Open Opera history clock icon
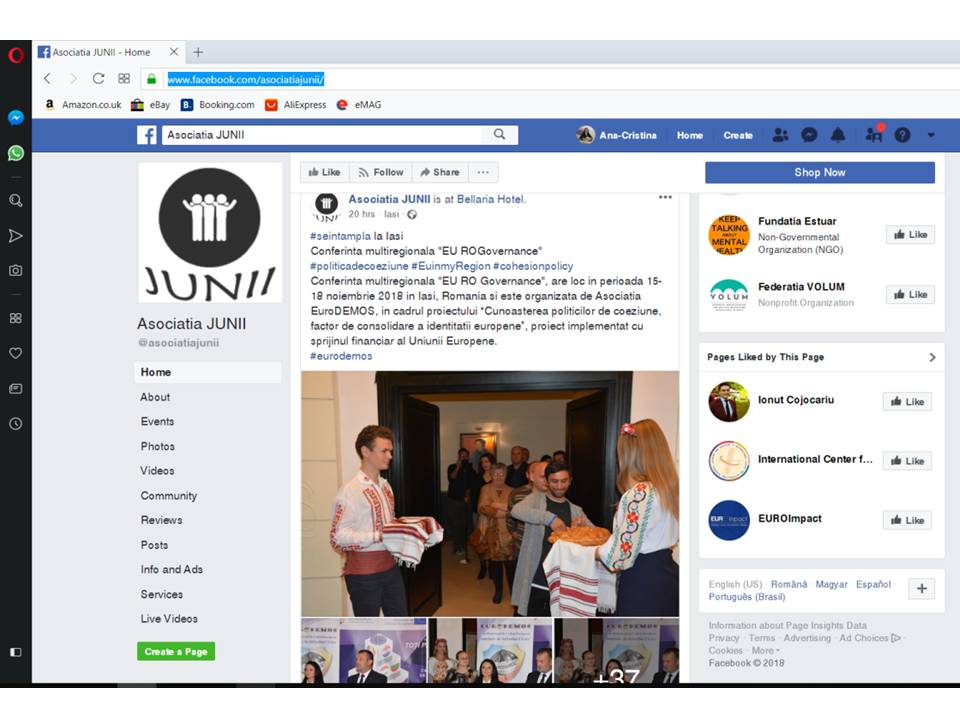The width and height of the screenshot is (960, 720). point(16,424)
